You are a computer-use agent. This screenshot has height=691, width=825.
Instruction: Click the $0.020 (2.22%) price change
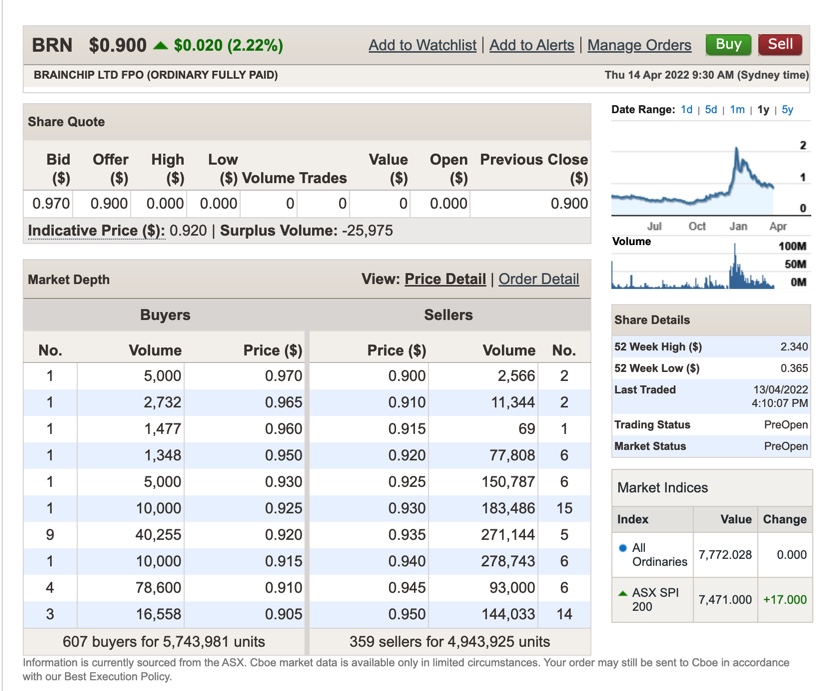[228, 45]
